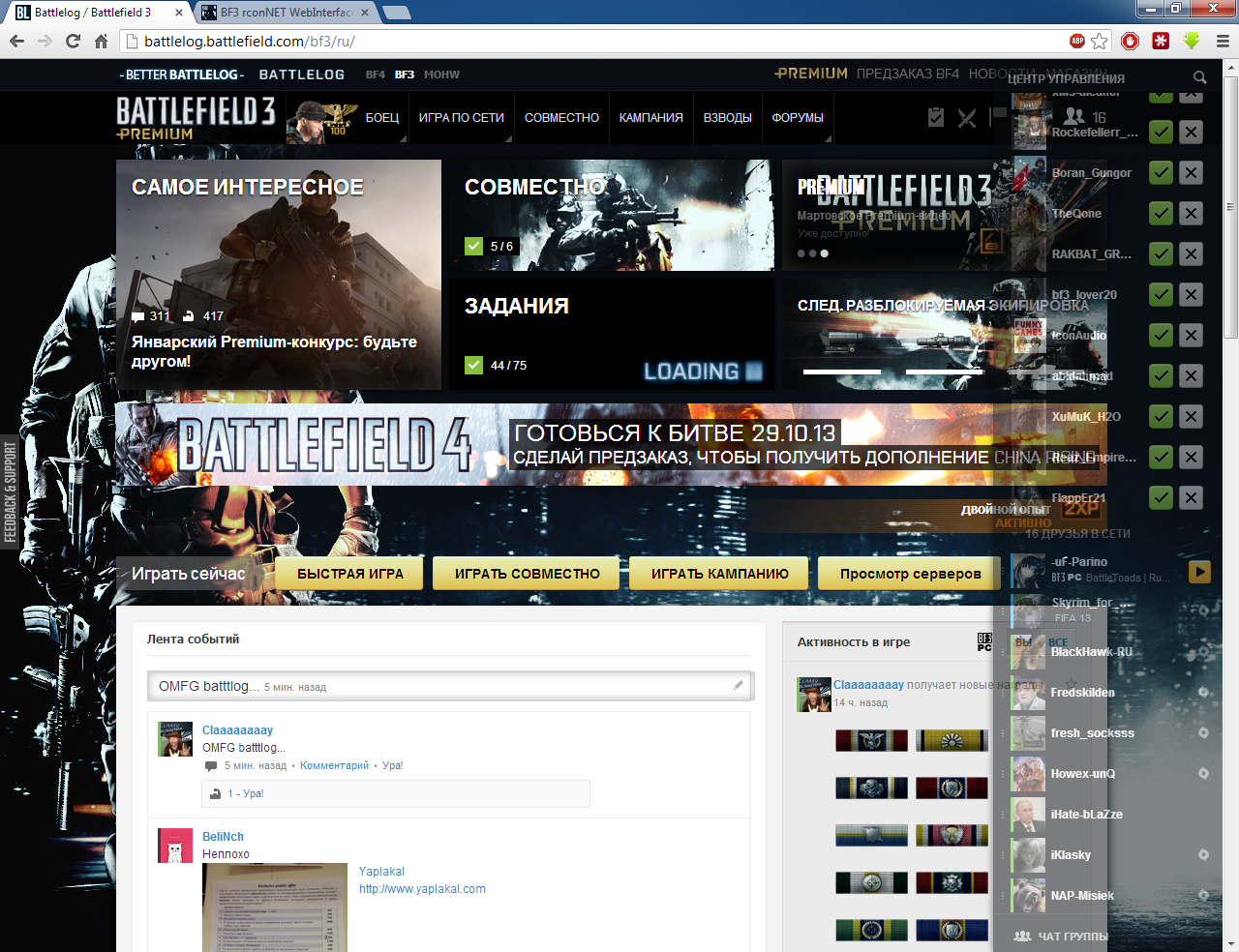Switch to BF3 rconNET WebInterface browser tab
This screenshot has height=952, width=1239.
tap(287, 13)
